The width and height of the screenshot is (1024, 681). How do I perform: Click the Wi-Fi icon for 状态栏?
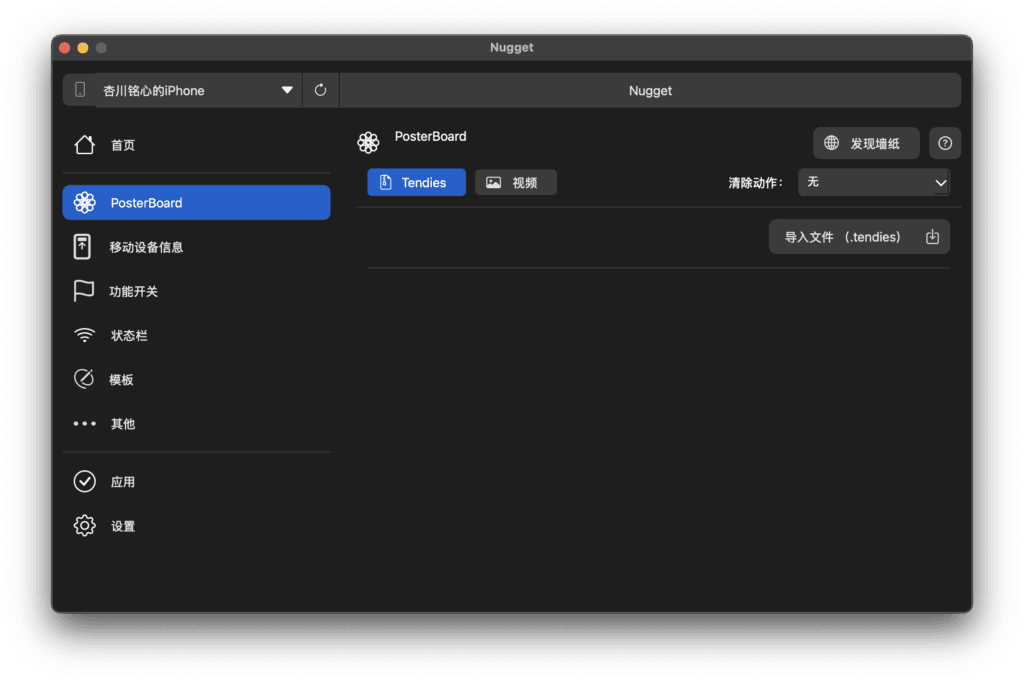click(85, 336)
